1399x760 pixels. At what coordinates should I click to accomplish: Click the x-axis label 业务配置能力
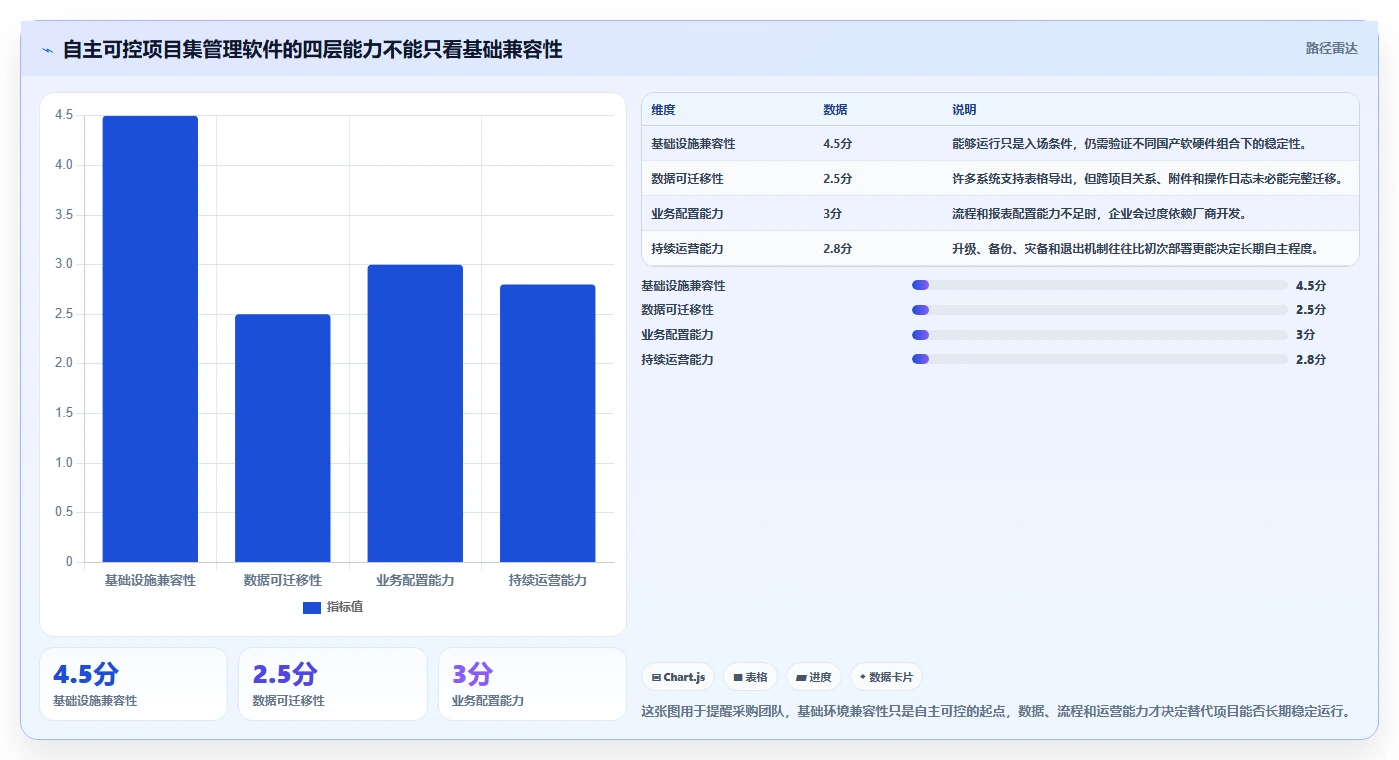click(x=415, y=580)
